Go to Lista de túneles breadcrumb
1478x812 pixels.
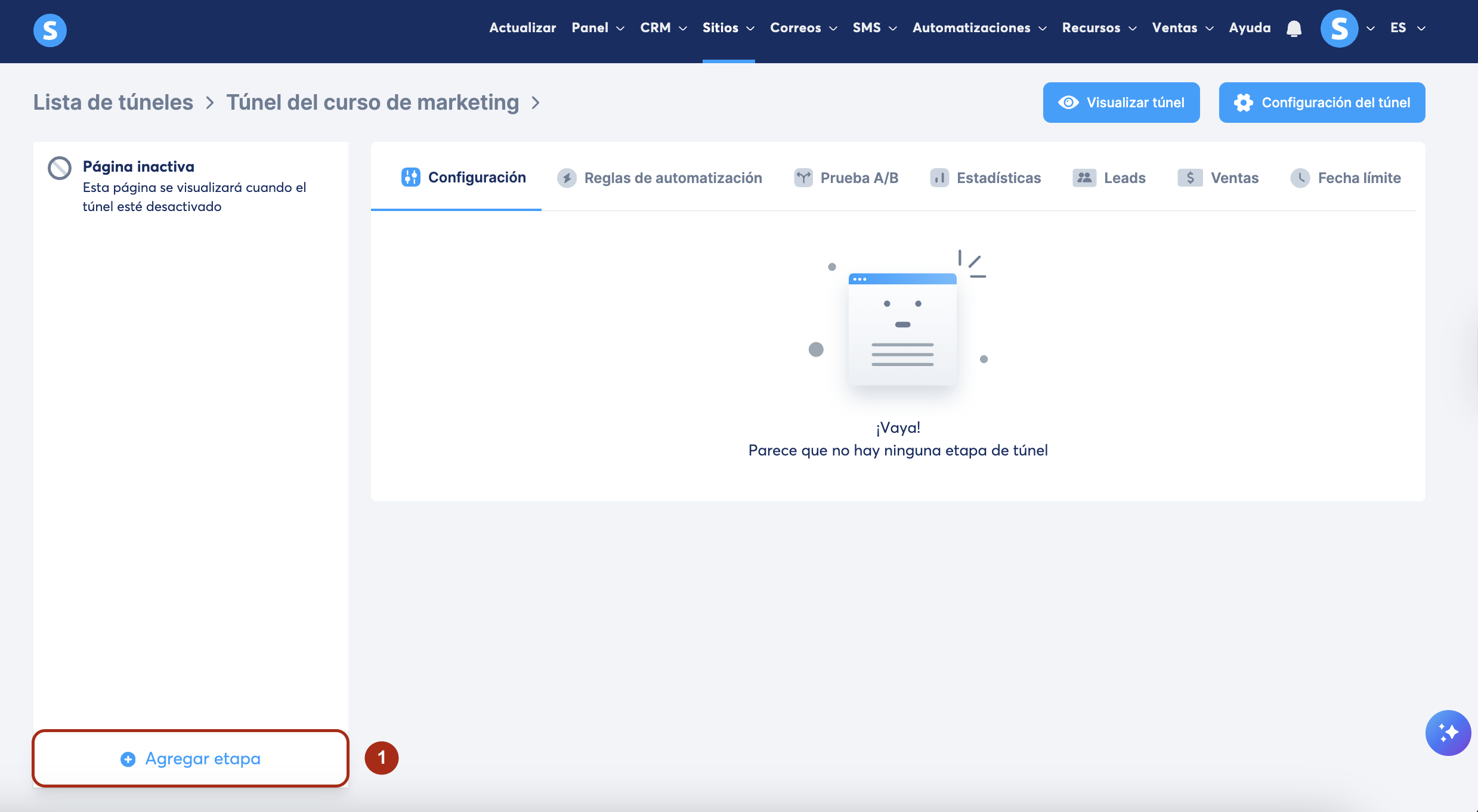pos(113,103)
